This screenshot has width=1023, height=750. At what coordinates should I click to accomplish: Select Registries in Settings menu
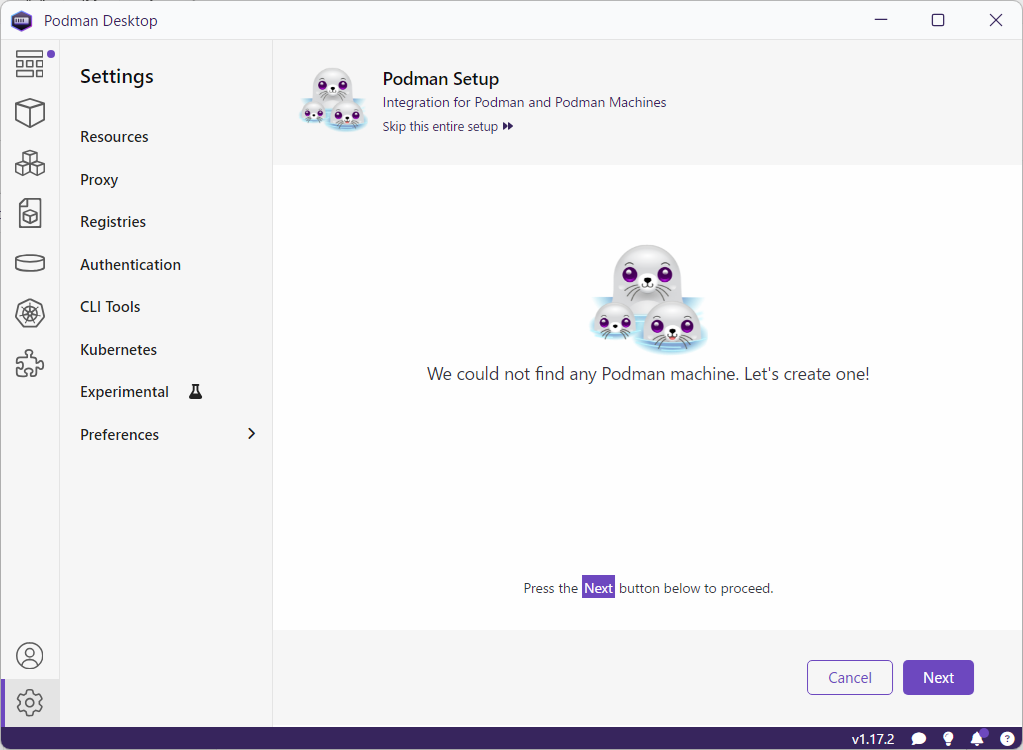click(x=113, y=222)
